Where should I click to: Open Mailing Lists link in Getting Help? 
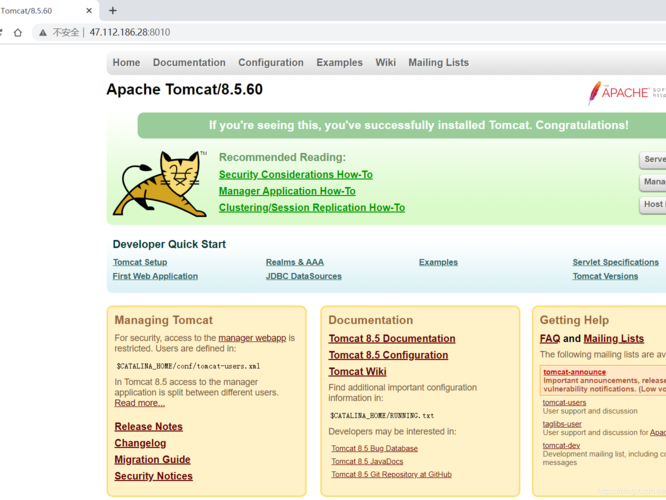pos(613,339)
